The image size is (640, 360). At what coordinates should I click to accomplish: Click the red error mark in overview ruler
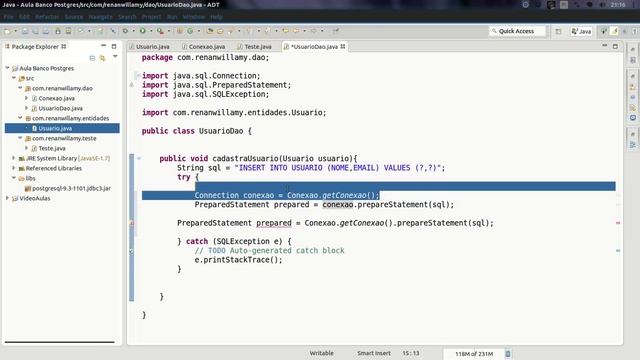click(618, 223)
